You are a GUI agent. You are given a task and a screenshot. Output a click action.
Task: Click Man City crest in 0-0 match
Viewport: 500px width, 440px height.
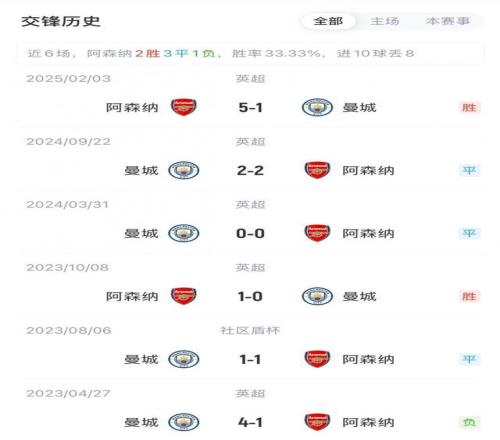(x=184, y=233)
